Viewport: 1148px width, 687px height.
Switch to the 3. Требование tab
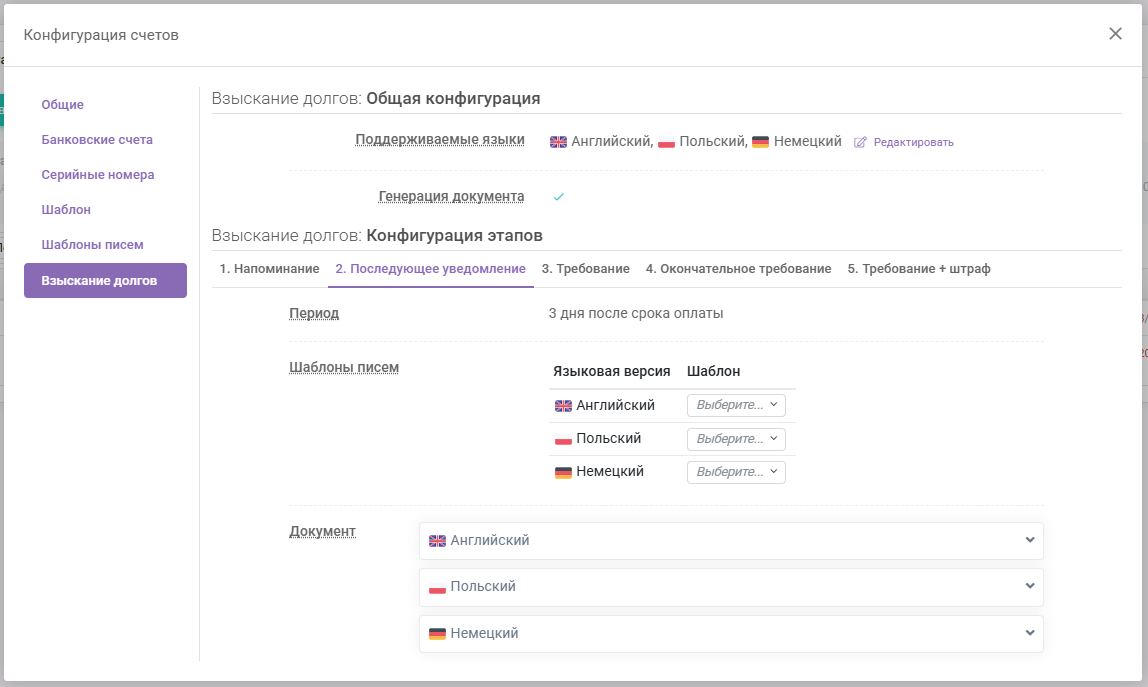tap(586, 269)
